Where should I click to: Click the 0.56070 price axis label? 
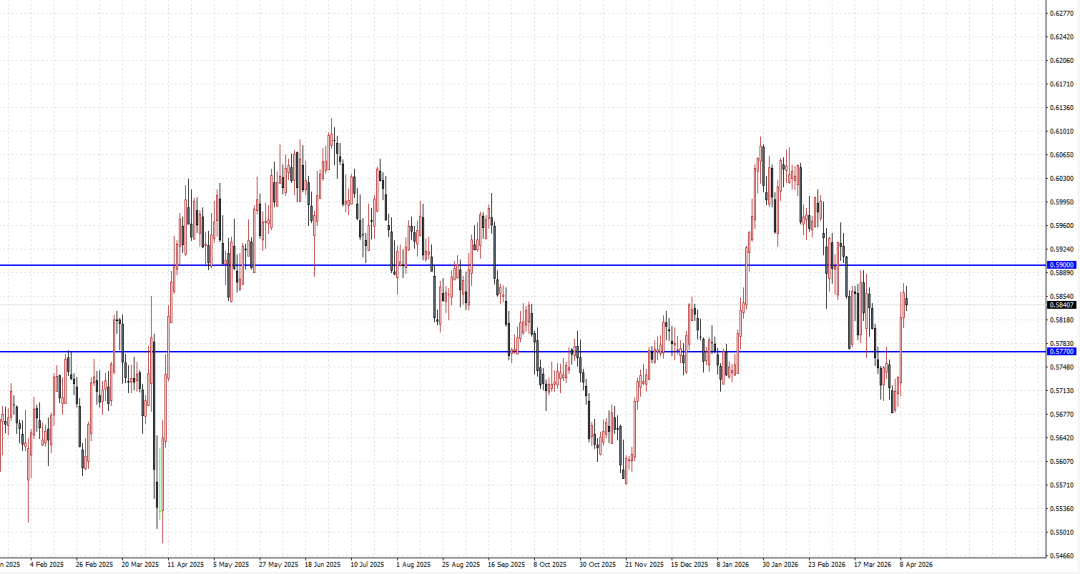tap(1063, 462)
